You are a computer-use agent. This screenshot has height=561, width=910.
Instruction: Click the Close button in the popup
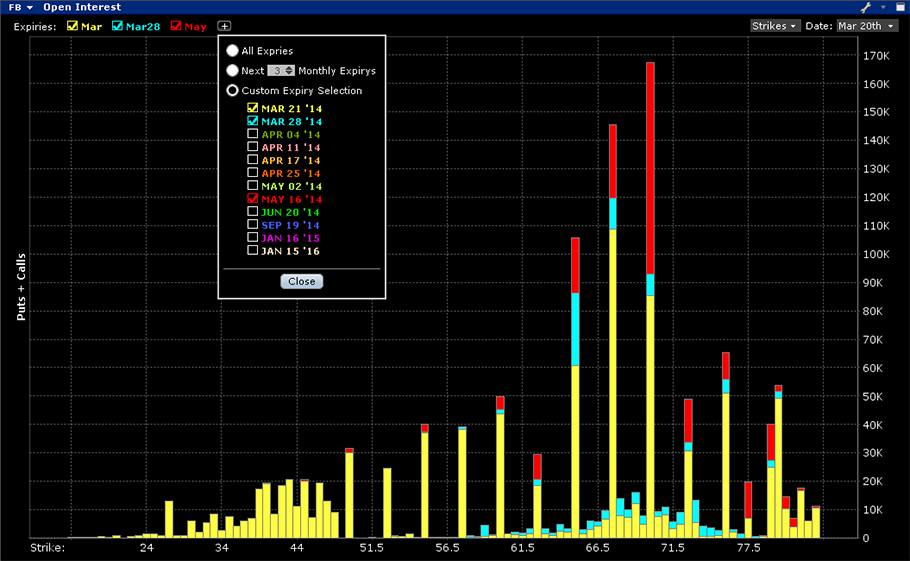coord(302,281)
